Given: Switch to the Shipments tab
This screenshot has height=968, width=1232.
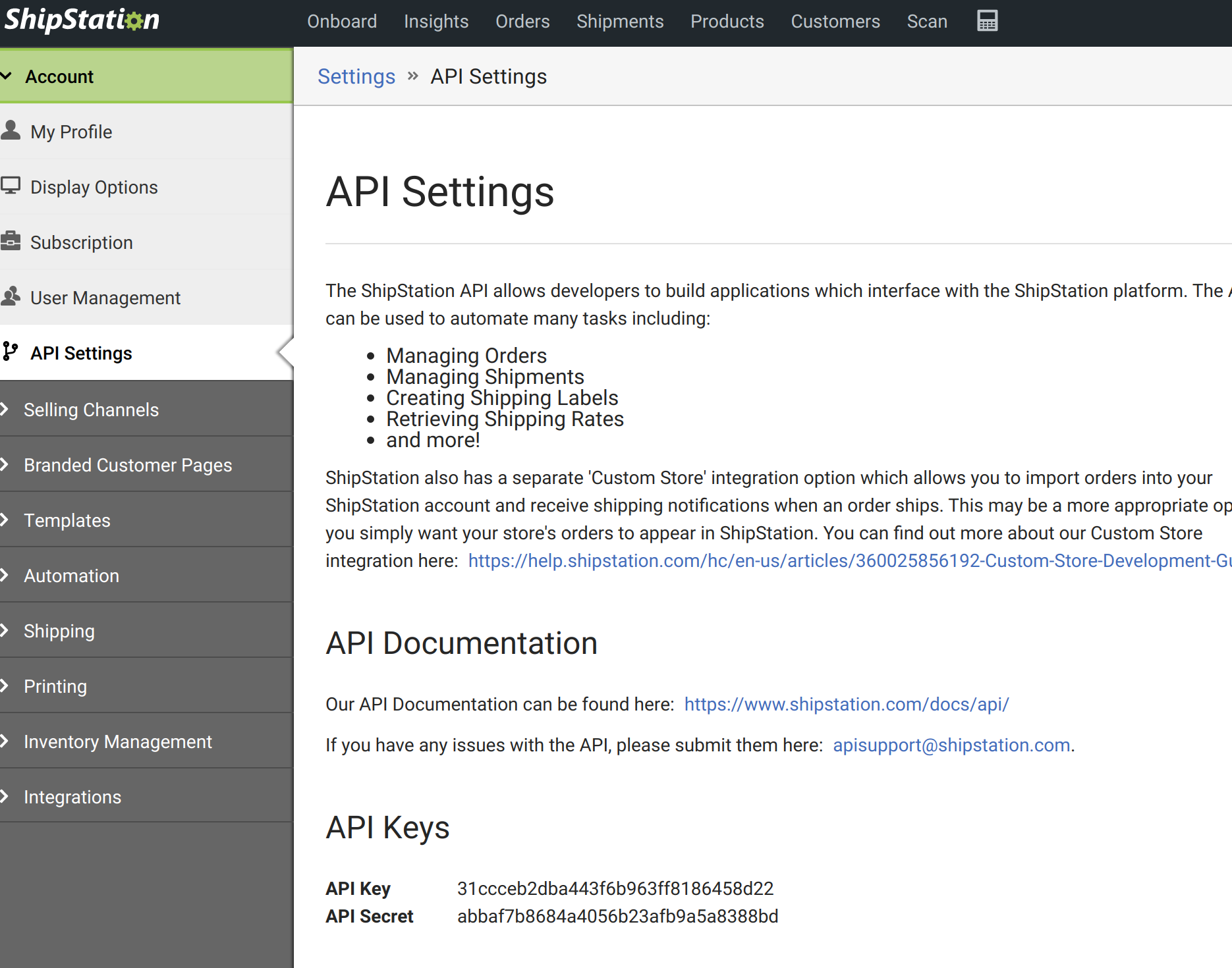Looking at the screenshot, I should (620, 21).
